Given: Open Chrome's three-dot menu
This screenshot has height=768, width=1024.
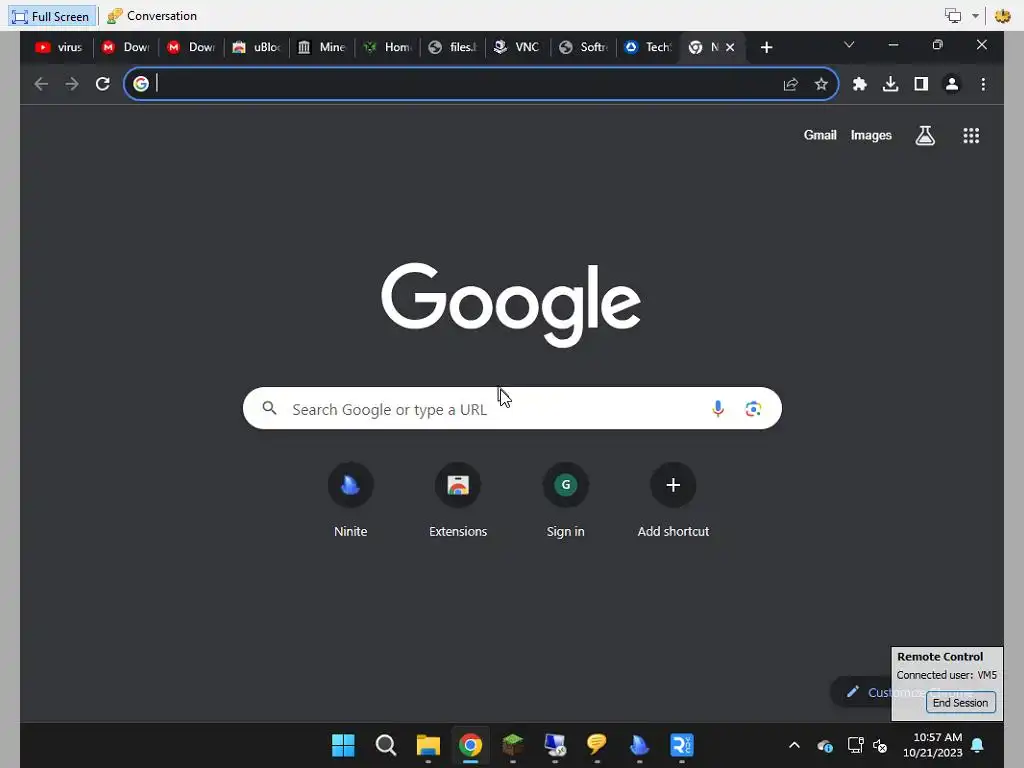Looking at the screenshot, I should [983, 84].
